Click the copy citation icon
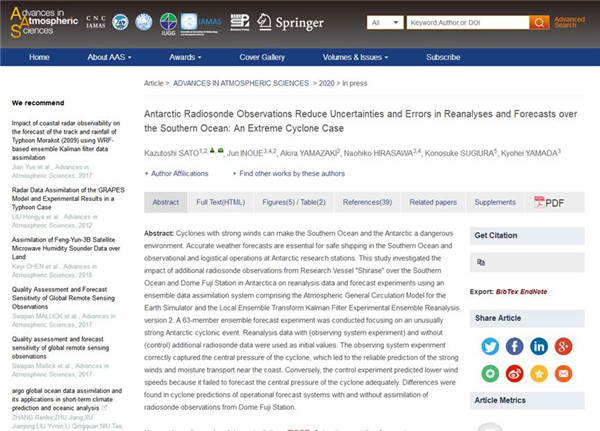The height and width of the screenshot is (431, 600). tap(481, 263)
